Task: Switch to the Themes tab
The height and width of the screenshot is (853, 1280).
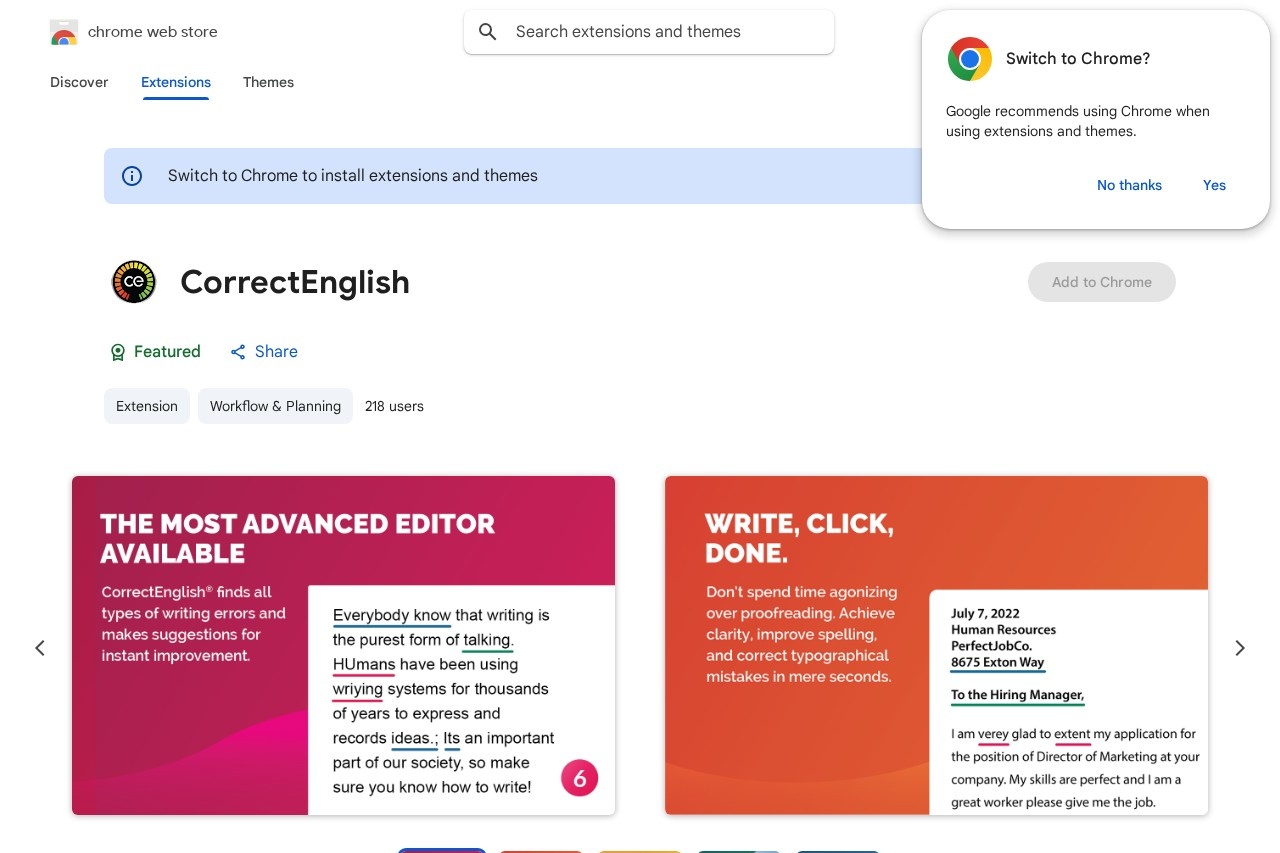Action: tap(268, 82)
